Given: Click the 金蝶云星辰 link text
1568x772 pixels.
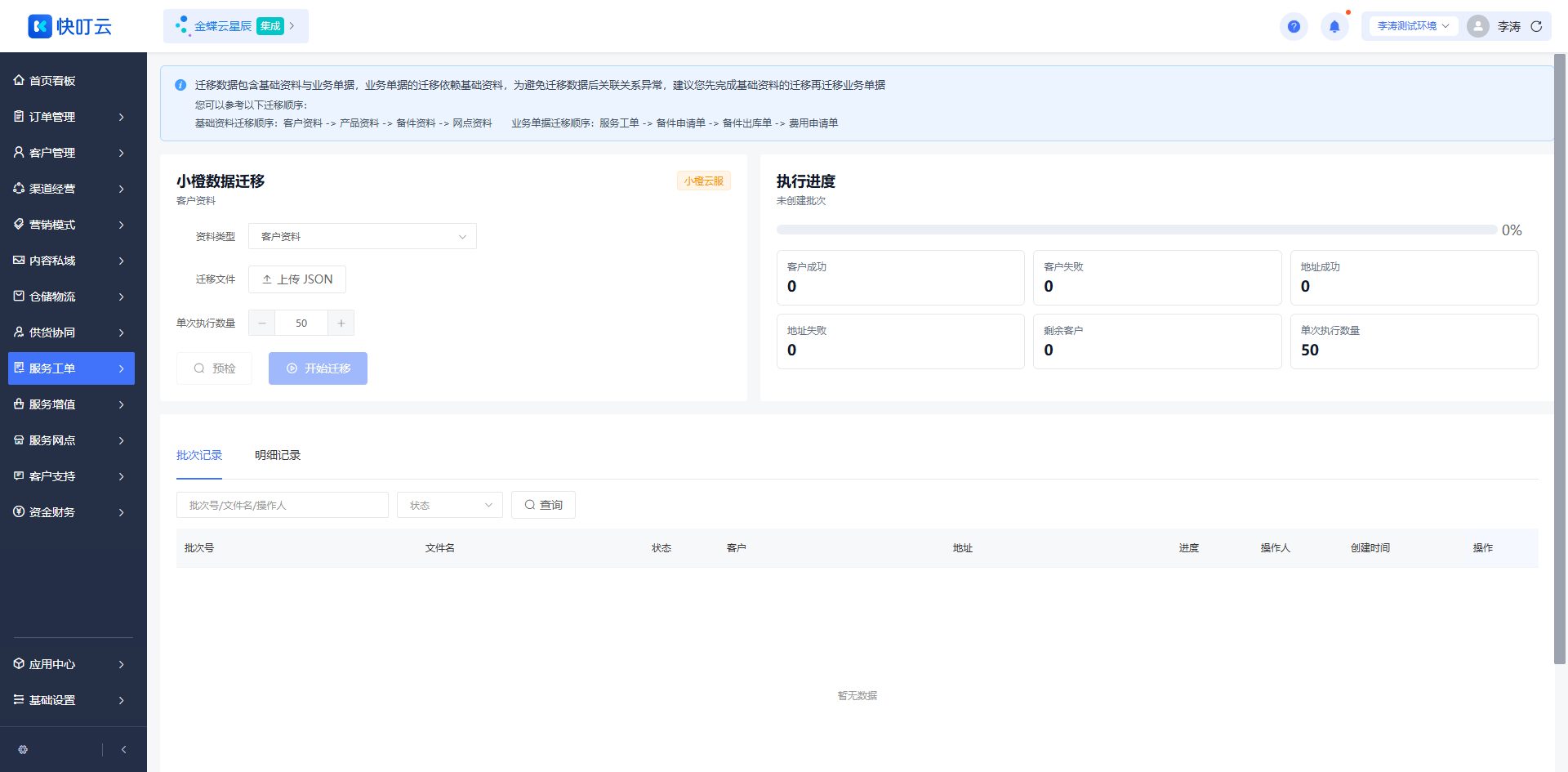Looking at the screenshot, I should pos(223,26).
